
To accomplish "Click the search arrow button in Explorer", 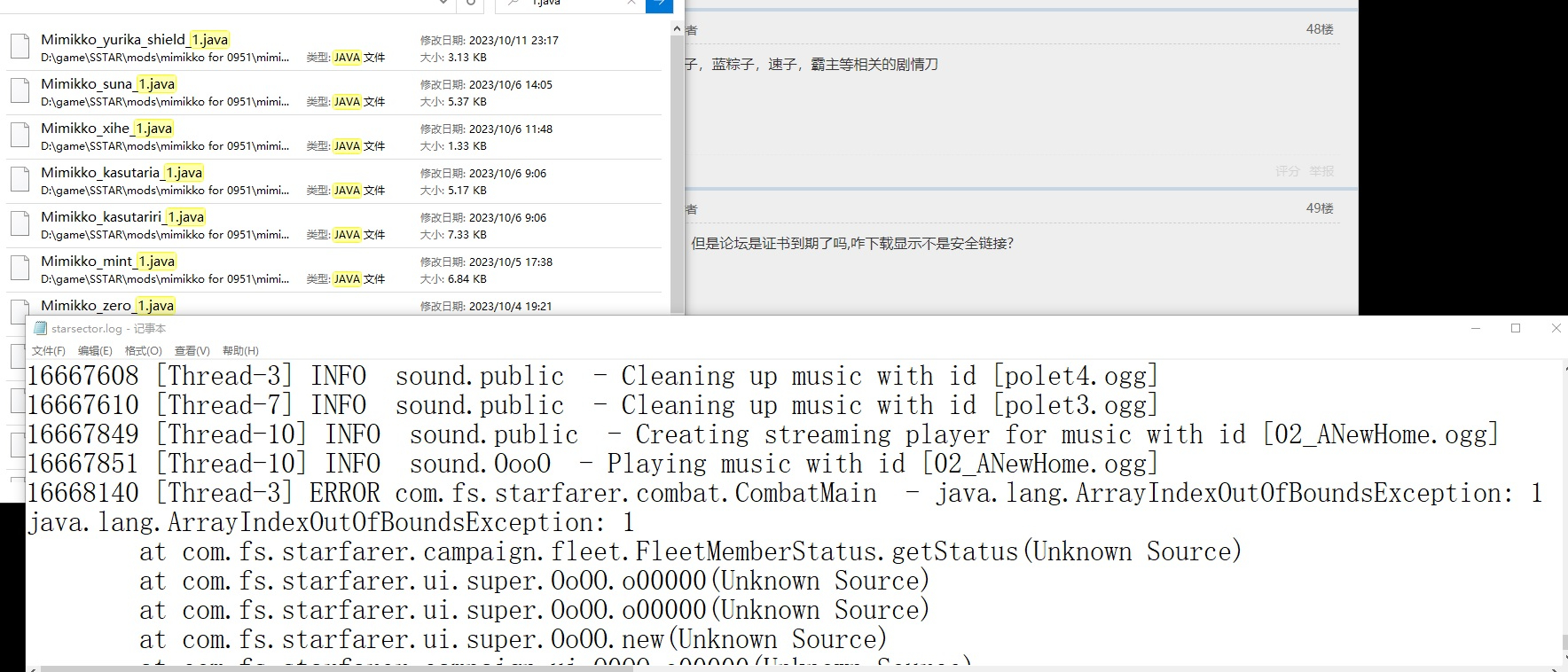I will tap(659, 4).
